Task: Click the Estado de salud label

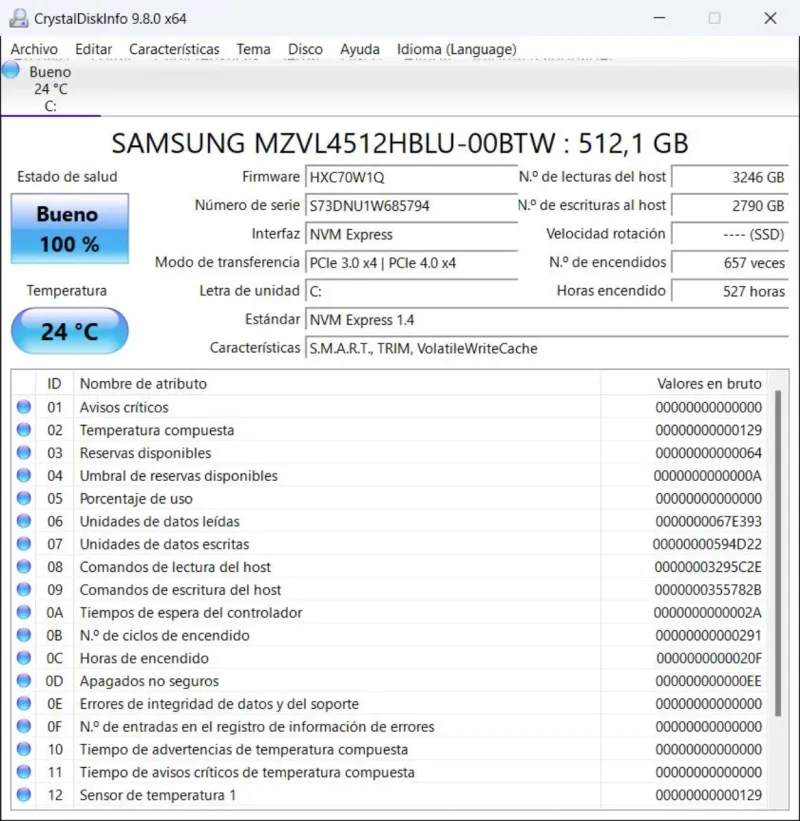Action: click(67, 176)
